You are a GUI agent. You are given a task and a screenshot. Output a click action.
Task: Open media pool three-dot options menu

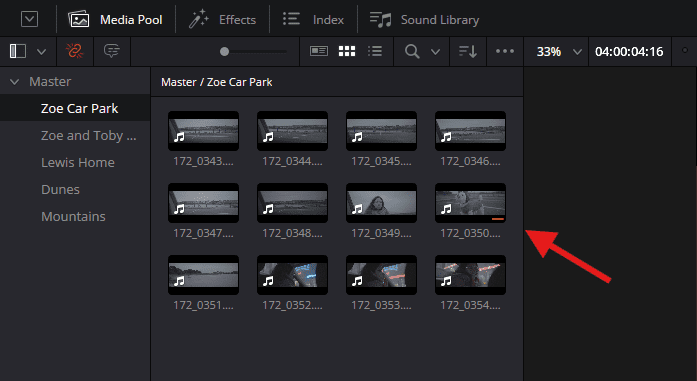pyautogui.click(x=505, y=51)
